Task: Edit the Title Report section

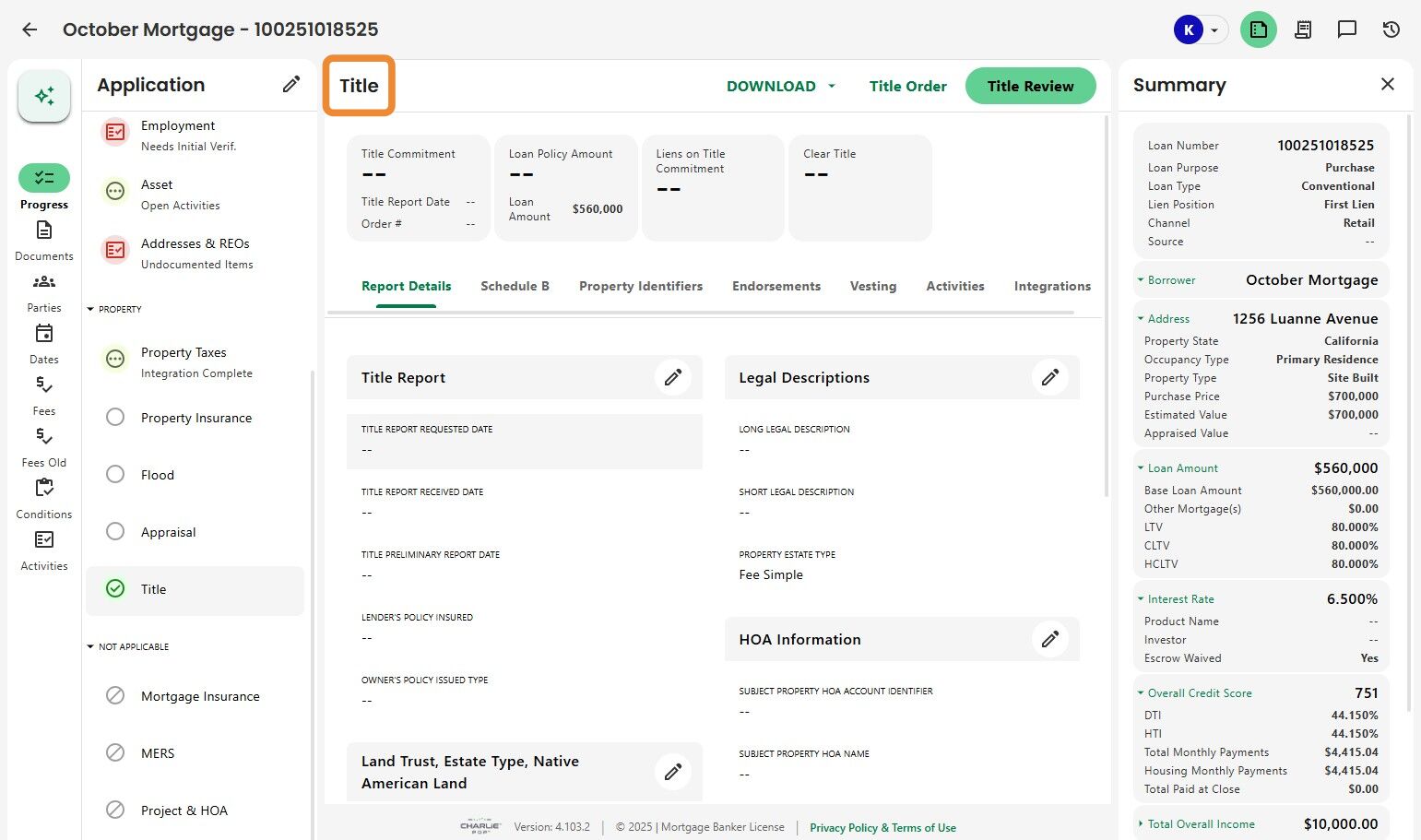Action: [673, 377]
